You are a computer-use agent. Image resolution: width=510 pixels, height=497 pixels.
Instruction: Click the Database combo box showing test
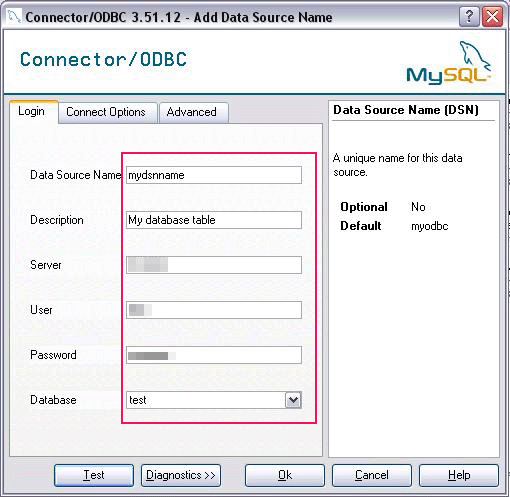pos(214,400)
